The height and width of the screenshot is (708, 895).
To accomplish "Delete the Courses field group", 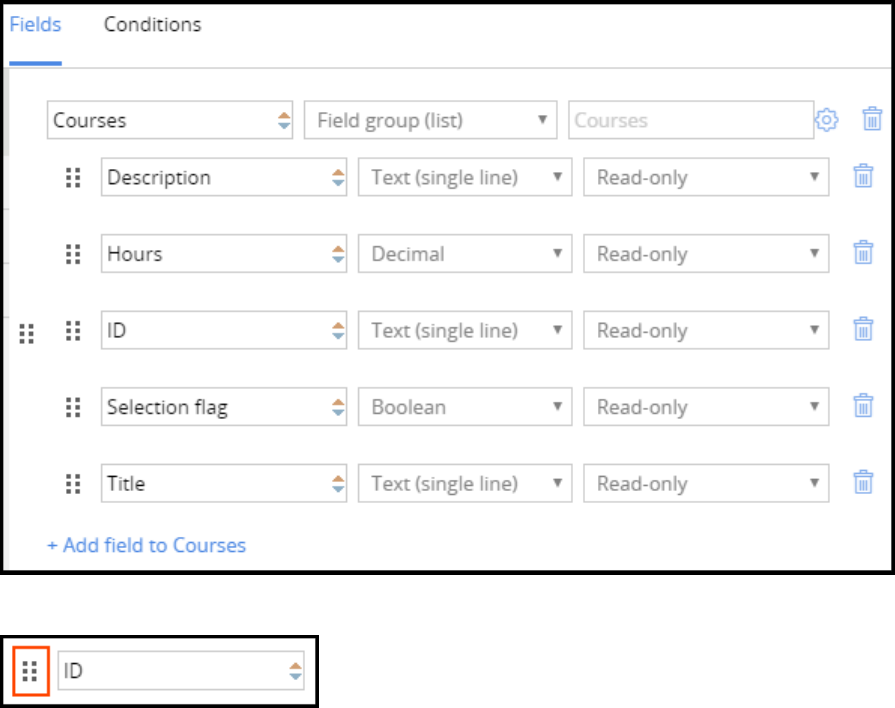I will 872,120.
